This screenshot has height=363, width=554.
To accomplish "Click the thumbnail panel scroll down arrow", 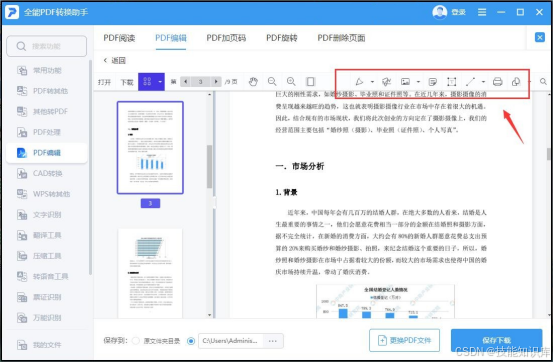I will pos(210,315).
